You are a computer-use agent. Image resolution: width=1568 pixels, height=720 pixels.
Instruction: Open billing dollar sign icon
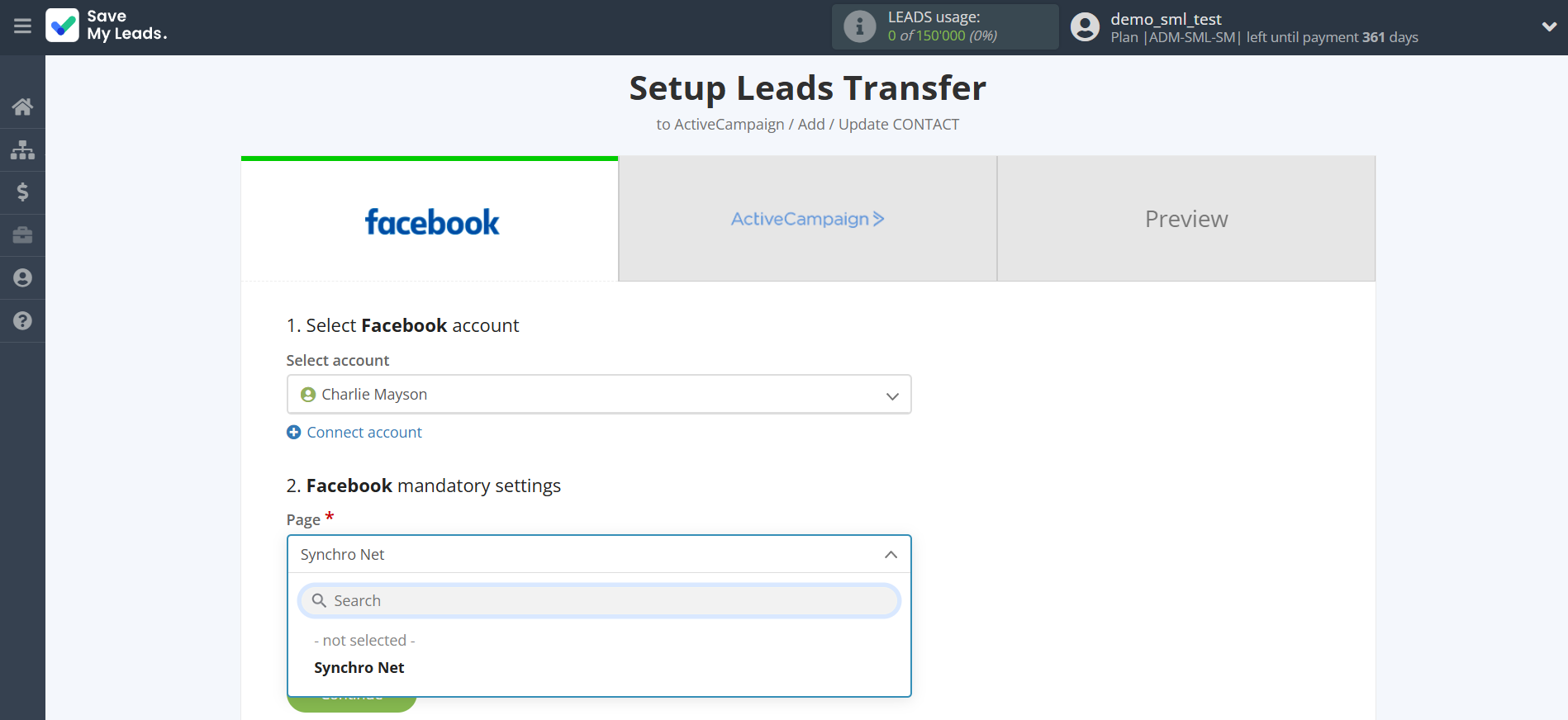[x=22, y=192]
